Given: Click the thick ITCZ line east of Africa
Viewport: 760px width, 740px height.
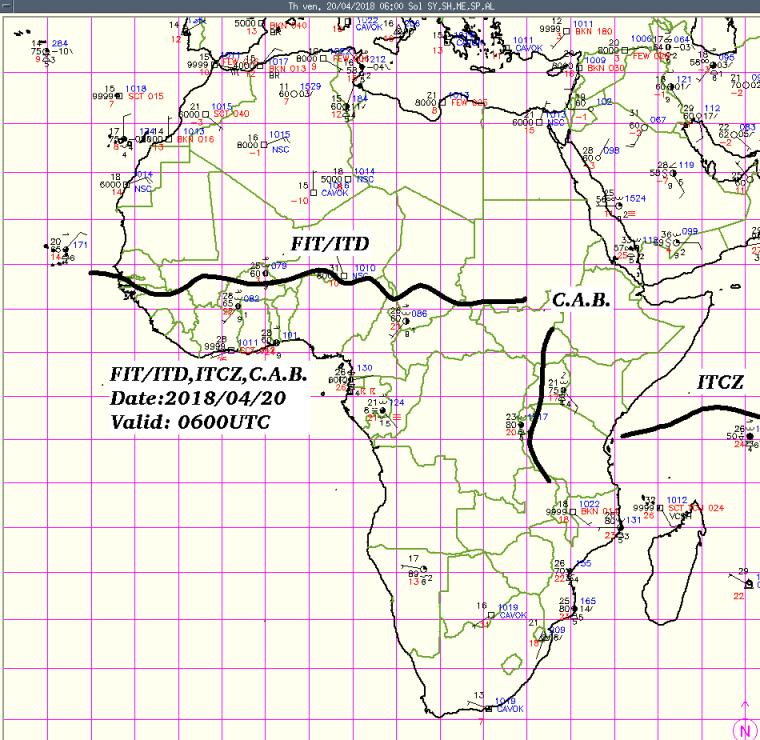Looking at the screenshot, I should [680, 423].
